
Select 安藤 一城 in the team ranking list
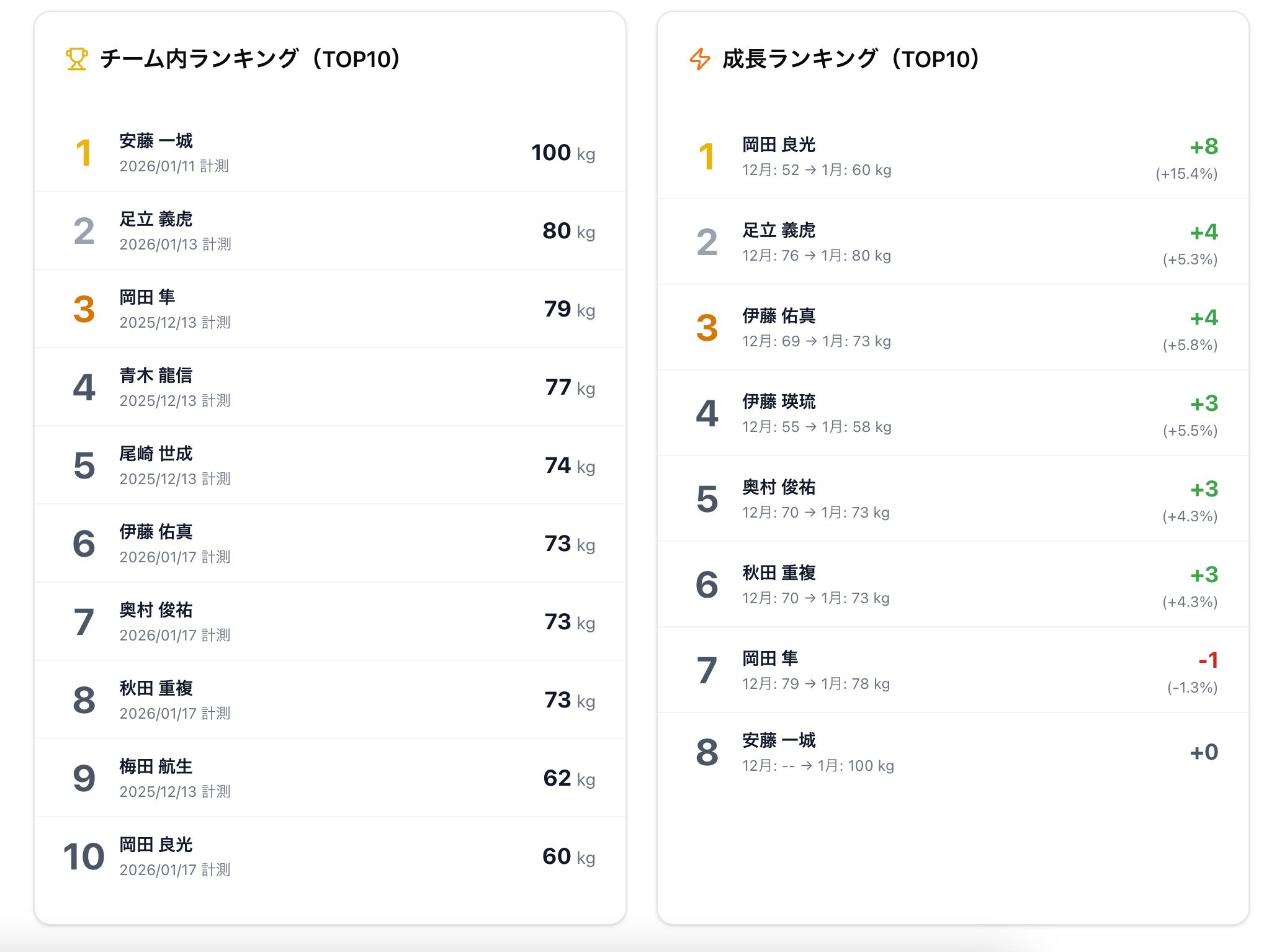[156, 141]
